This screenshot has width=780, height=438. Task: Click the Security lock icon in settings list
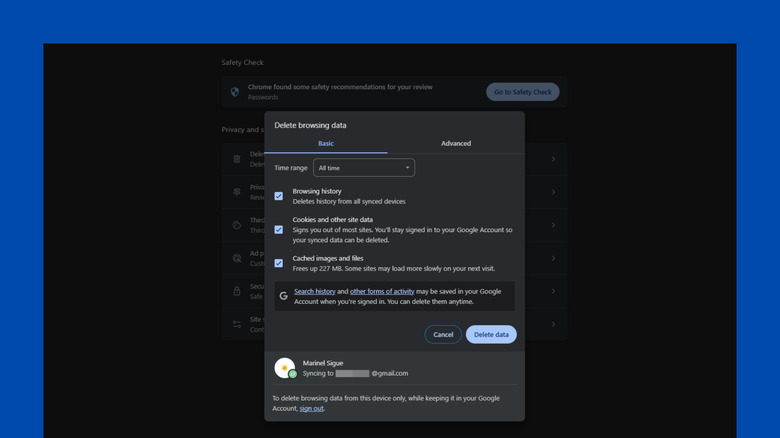237,291
